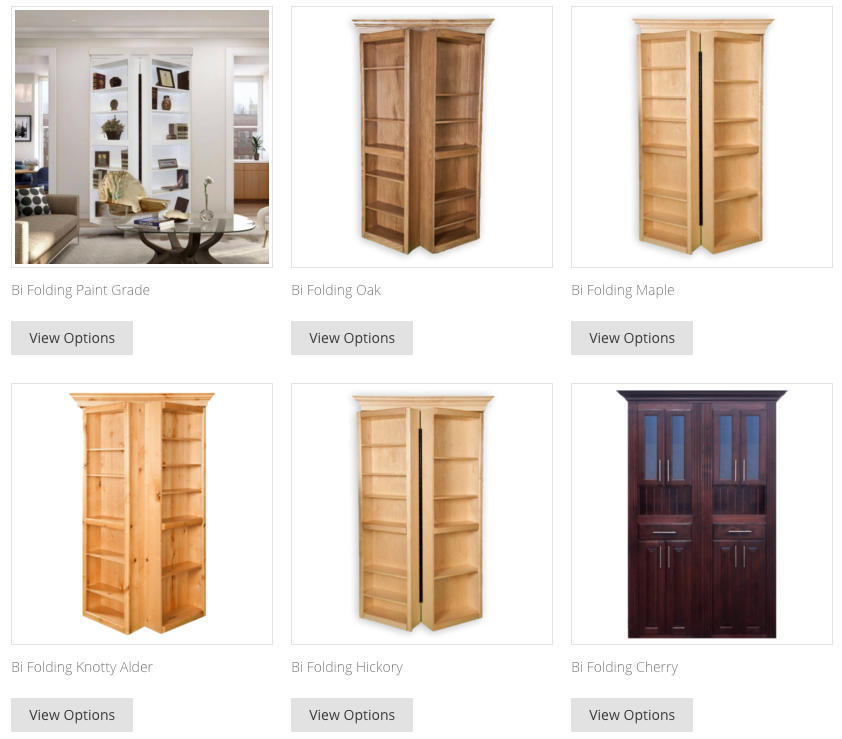Open the Bi Folding Hickory bookcase image

(x=422, y=514)
